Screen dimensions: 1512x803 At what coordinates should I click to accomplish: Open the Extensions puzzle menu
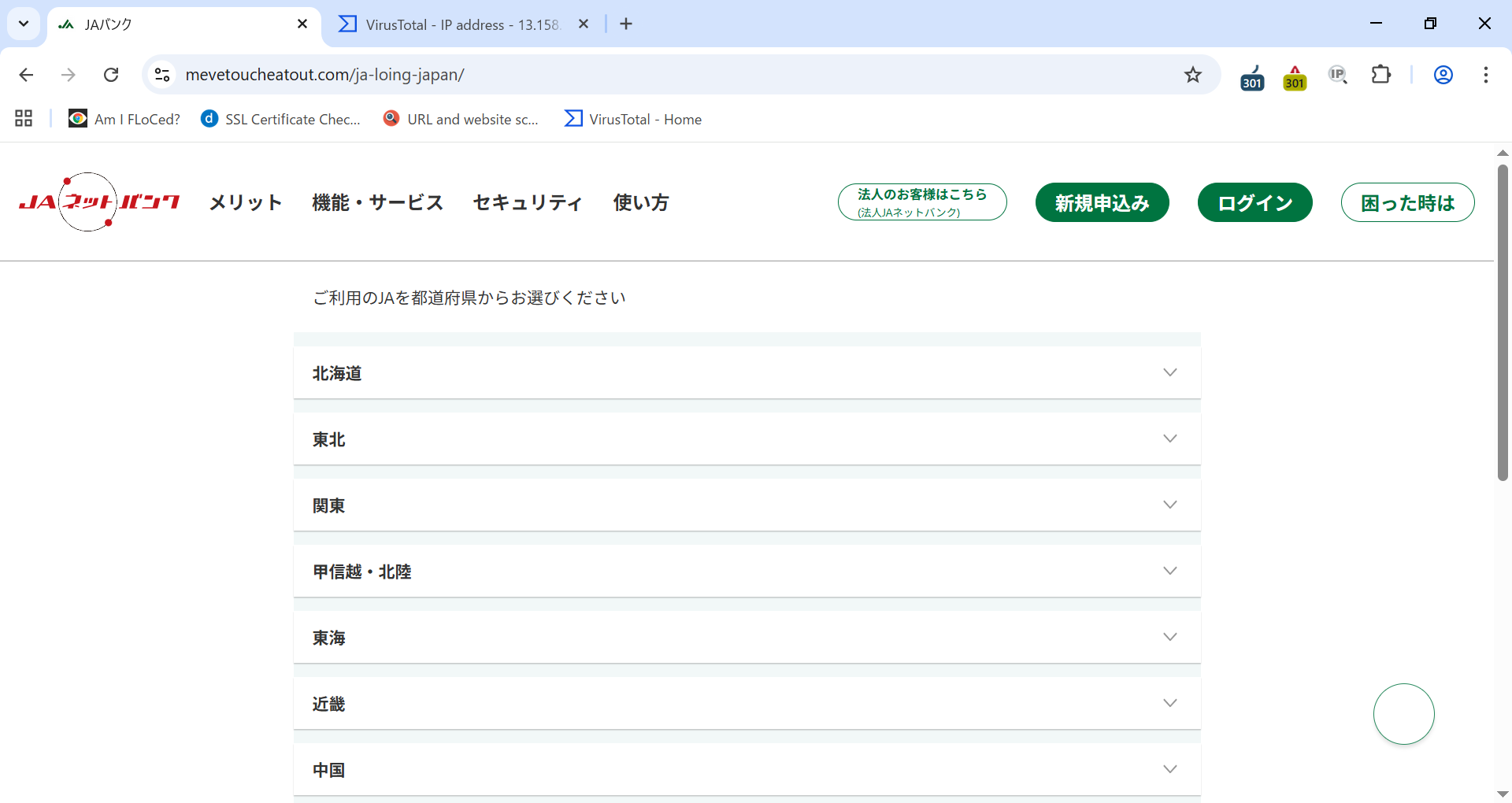(x=1381, y=75)
